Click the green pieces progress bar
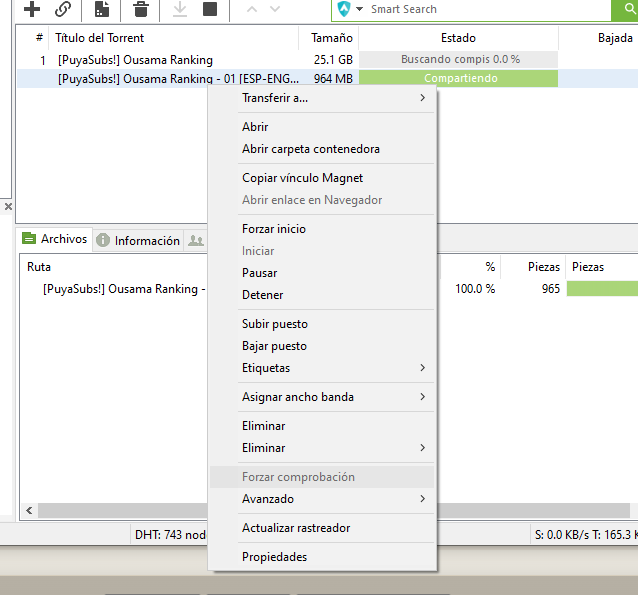Screen dimensions: 638x595 pyautogui.click(x=602, y=289)
